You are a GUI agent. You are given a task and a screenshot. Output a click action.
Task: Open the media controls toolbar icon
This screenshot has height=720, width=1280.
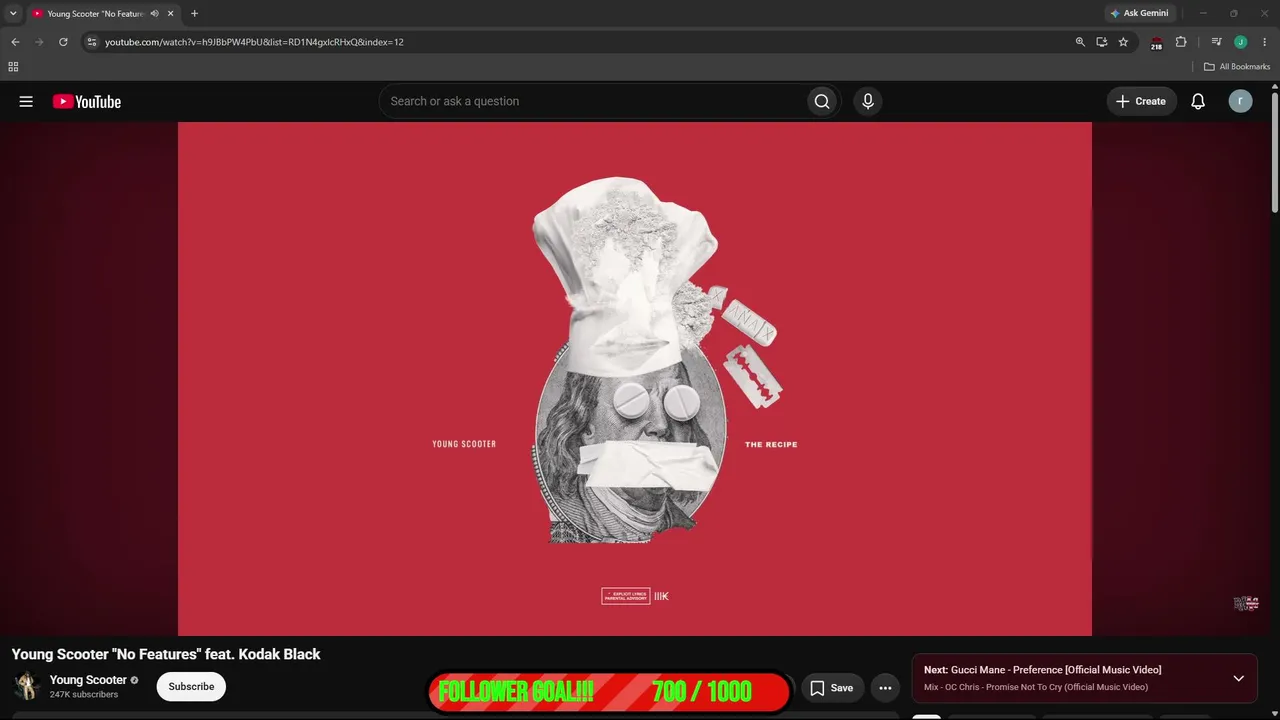[1216, 42]
